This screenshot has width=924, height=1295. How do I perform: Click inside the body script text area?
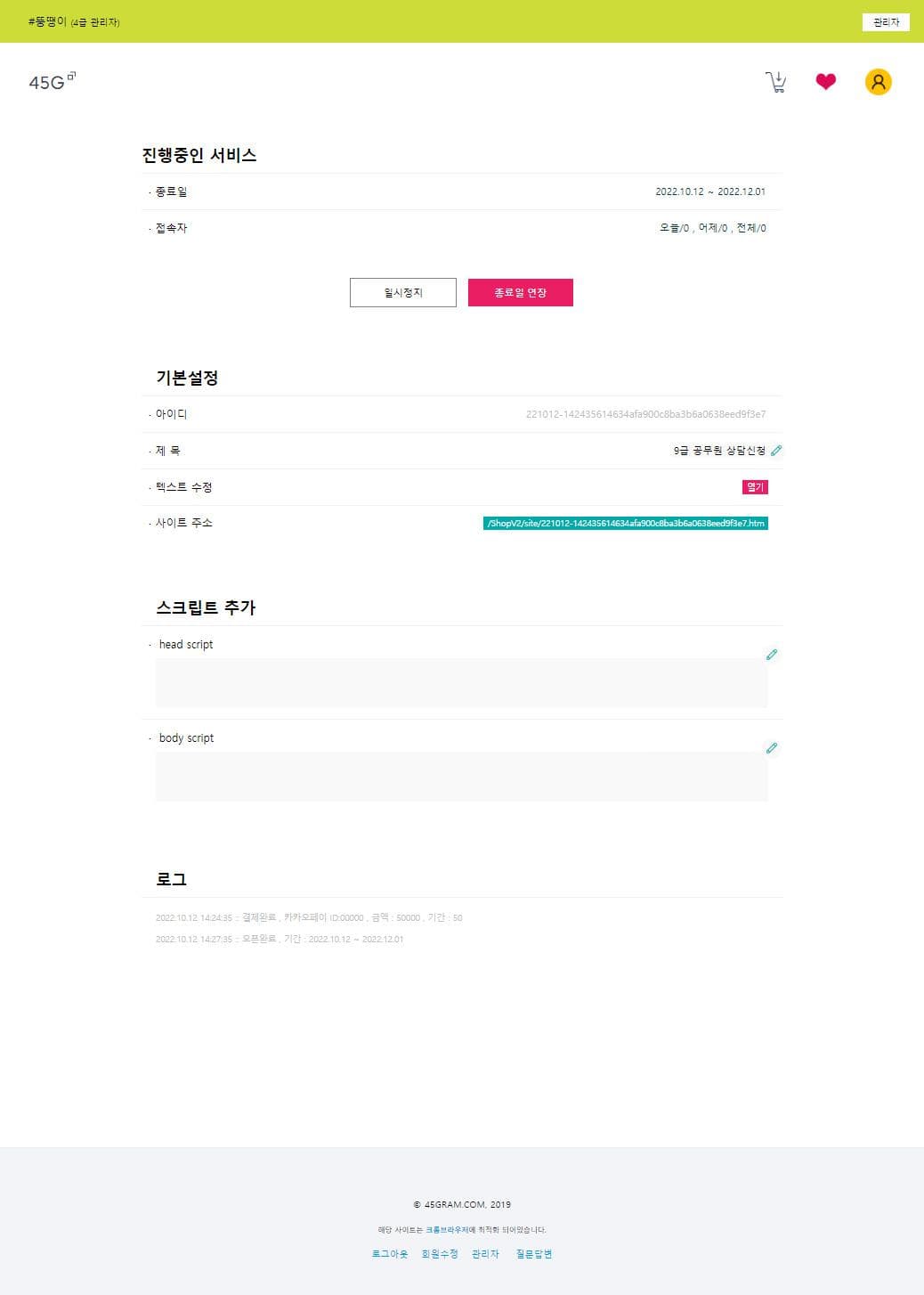461,777
